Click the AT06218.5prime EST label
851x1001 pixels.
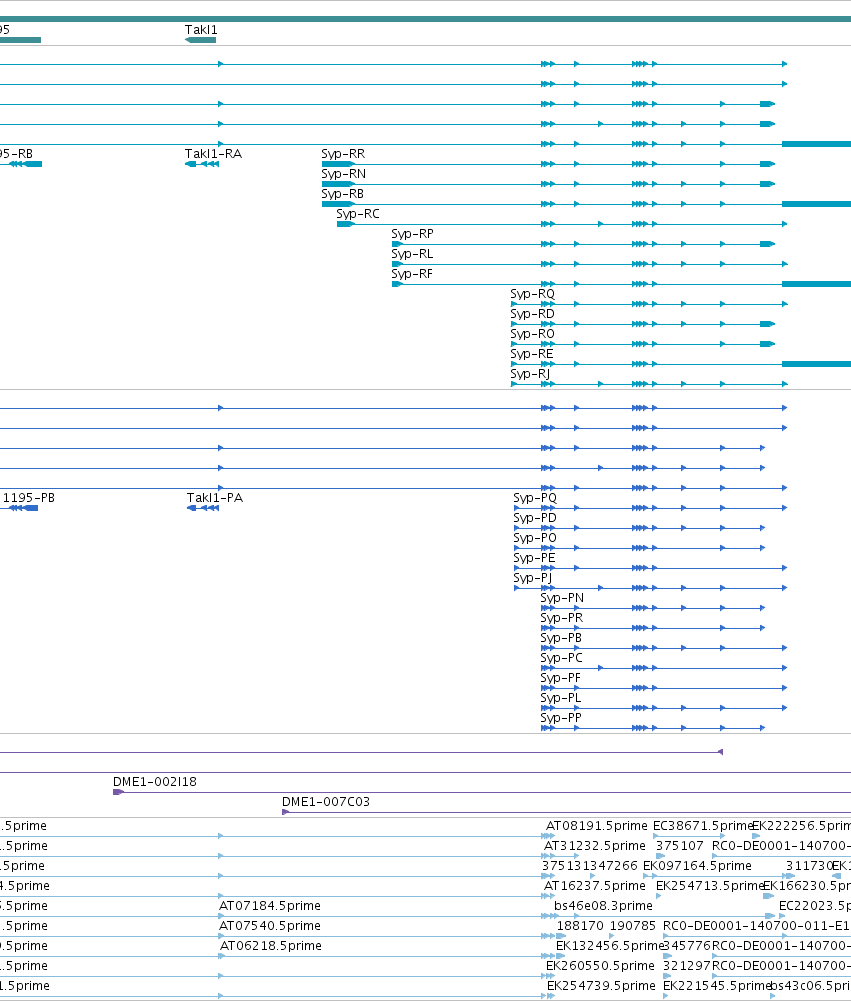(x=270, y=945)
